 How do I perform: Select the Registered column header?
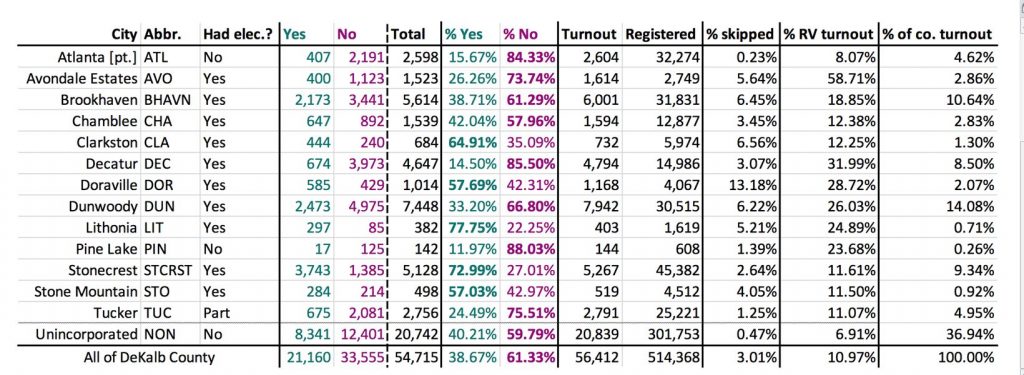(660, 34)
